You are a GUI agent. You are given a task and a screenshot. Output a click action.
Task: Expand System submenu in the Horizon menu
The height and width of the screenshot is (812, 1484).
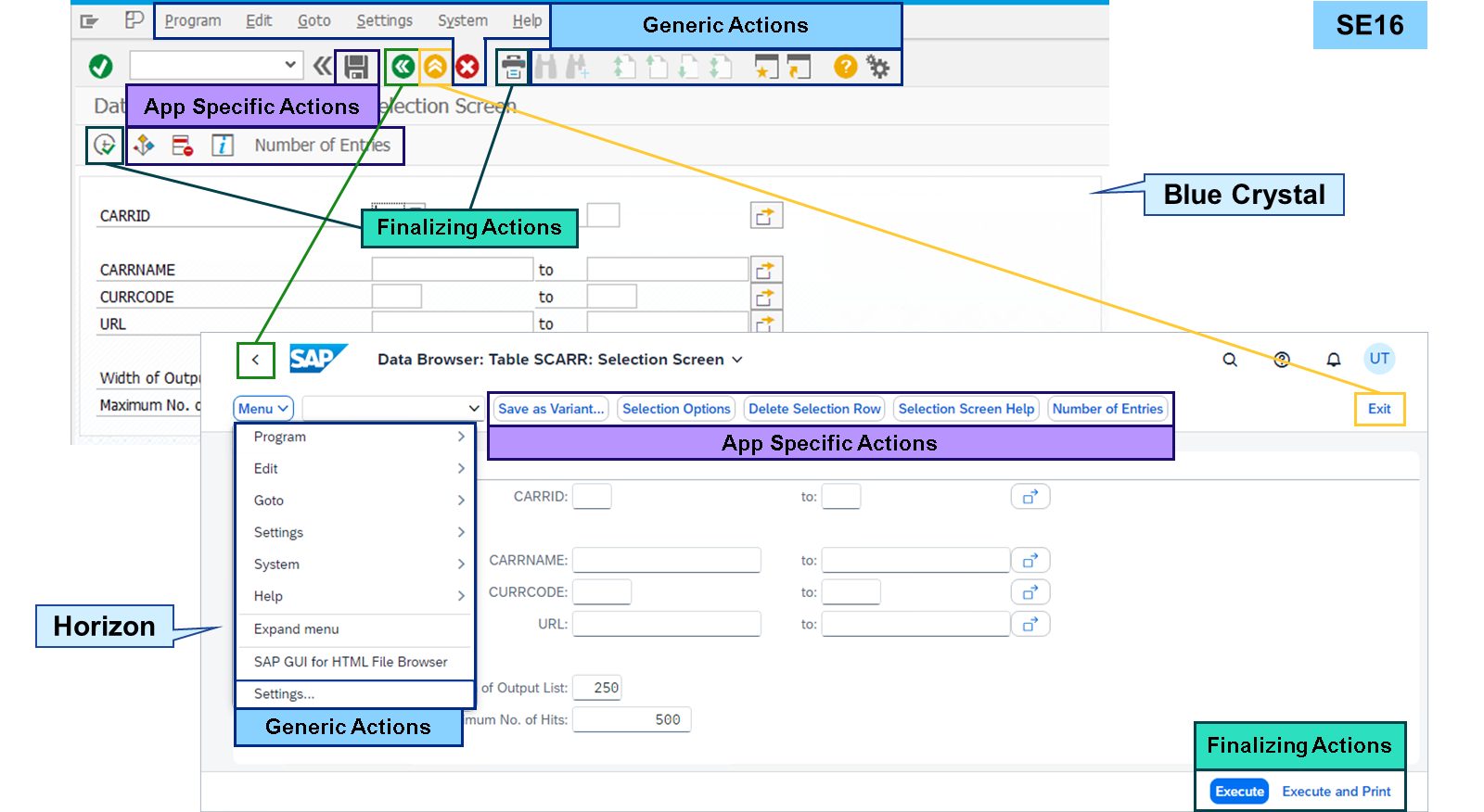[461, 565]
